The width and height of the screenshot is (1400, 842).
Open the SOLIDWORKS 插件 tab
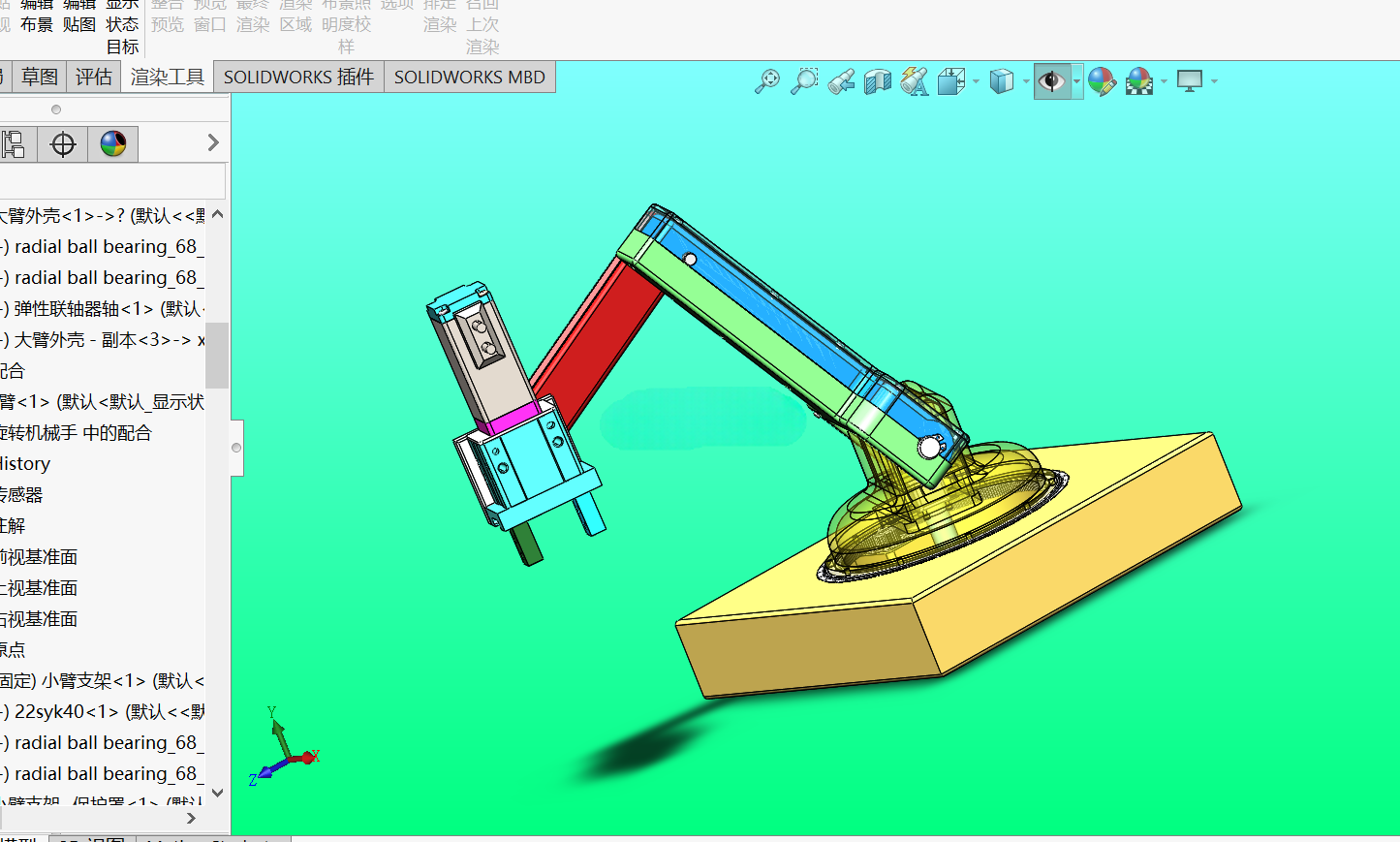click(298, 77)
